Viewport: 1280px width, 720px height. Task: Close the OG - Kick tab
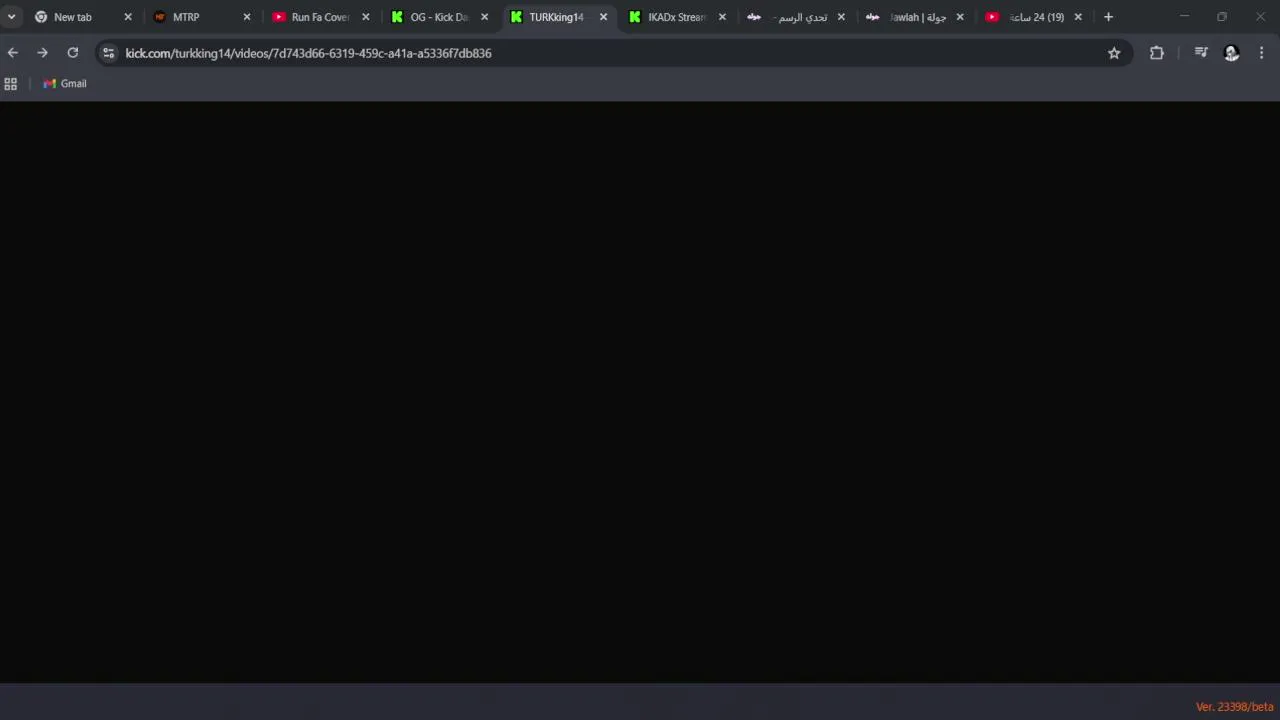click(x=484, y=17)
